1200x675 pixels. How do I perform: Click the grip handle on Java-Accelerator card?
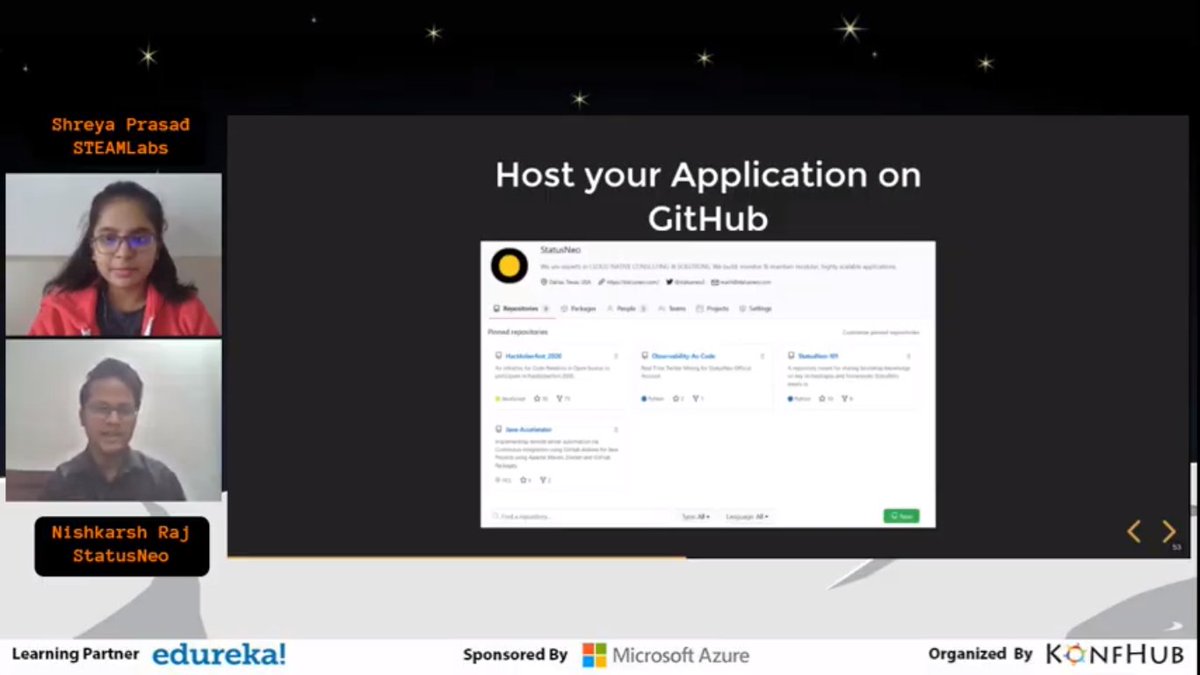616,430
